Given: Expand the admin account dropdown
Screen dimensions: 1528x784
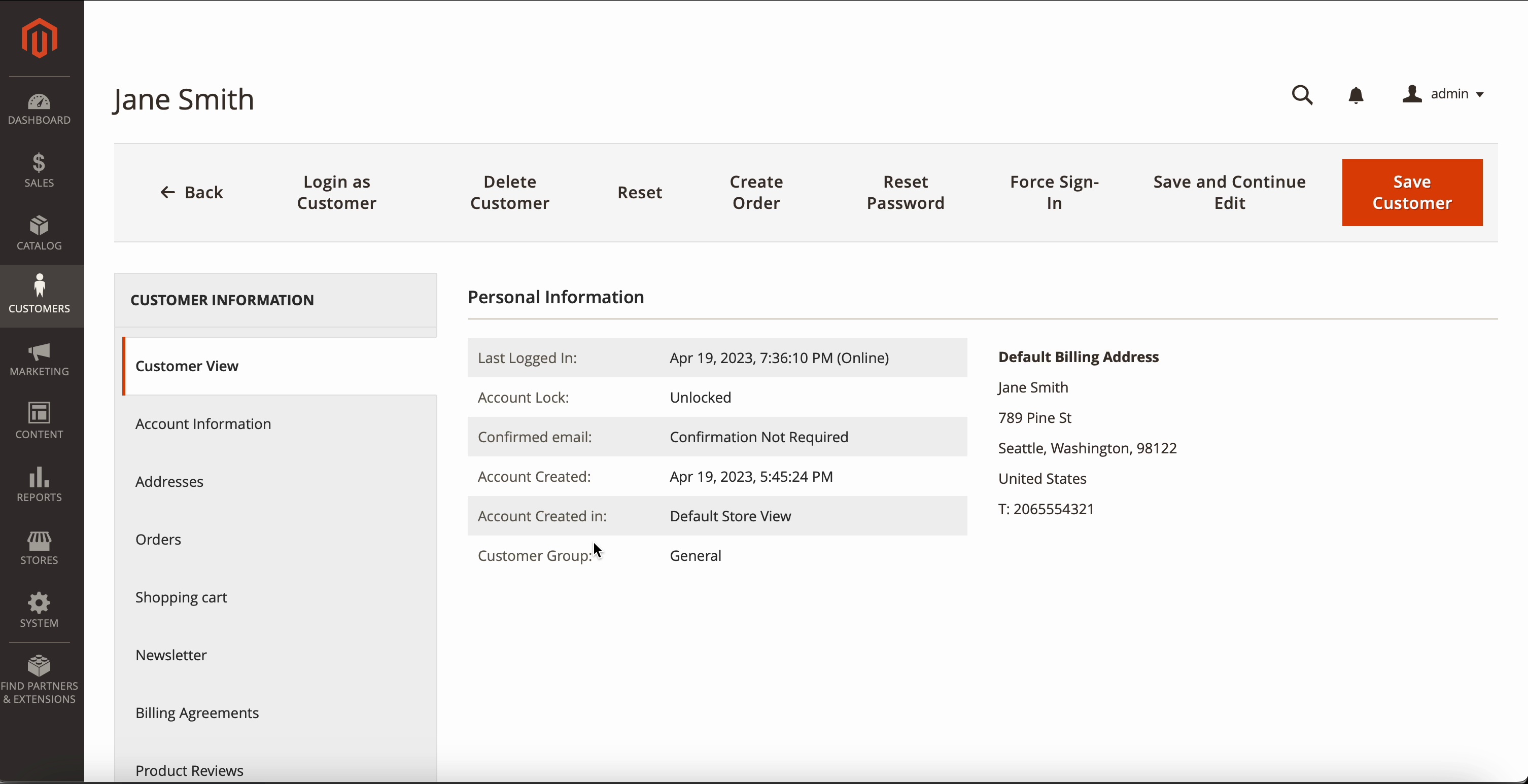Looking at the screenshot, I should (x=1443, y=94).
